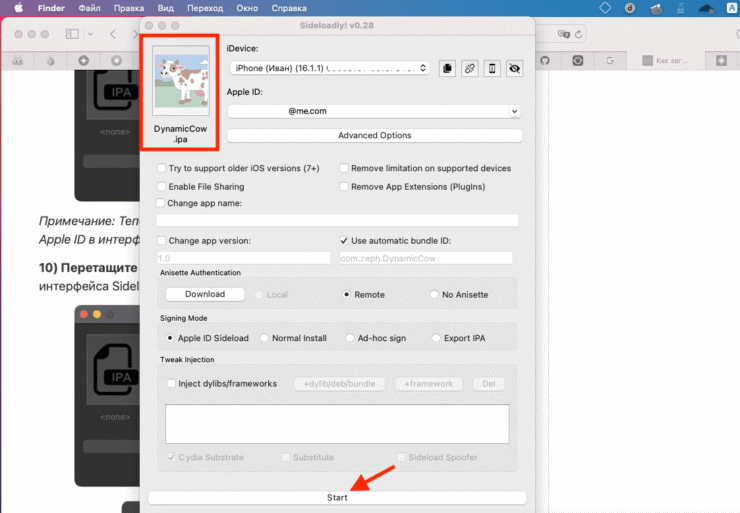Tick the Enable File Sharing checkbox
Screen dimensions: 740x513
pyautogui.click(x=161, y=186)
